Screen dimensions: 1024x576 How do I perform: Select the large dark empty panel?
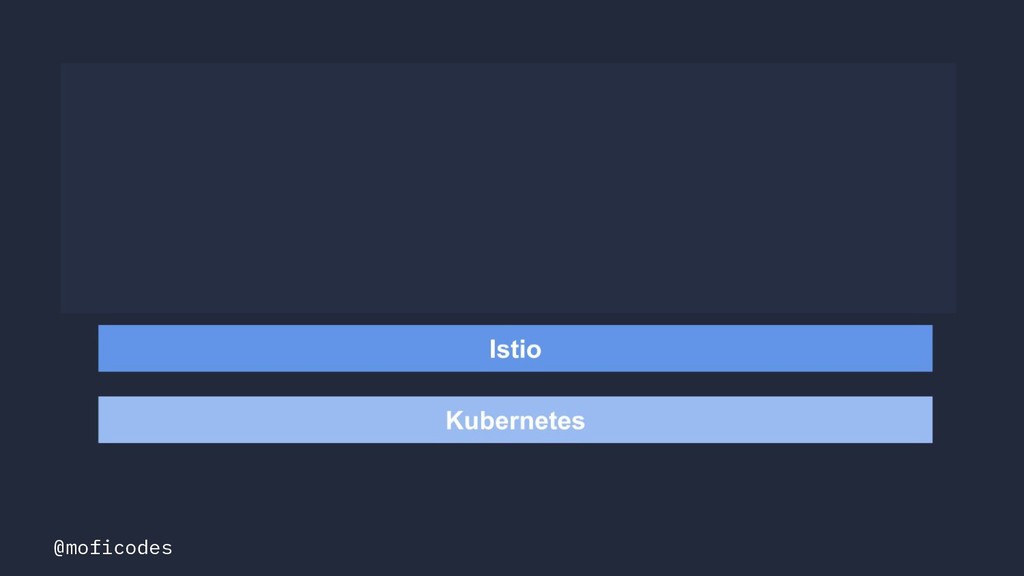pos(509,188)
